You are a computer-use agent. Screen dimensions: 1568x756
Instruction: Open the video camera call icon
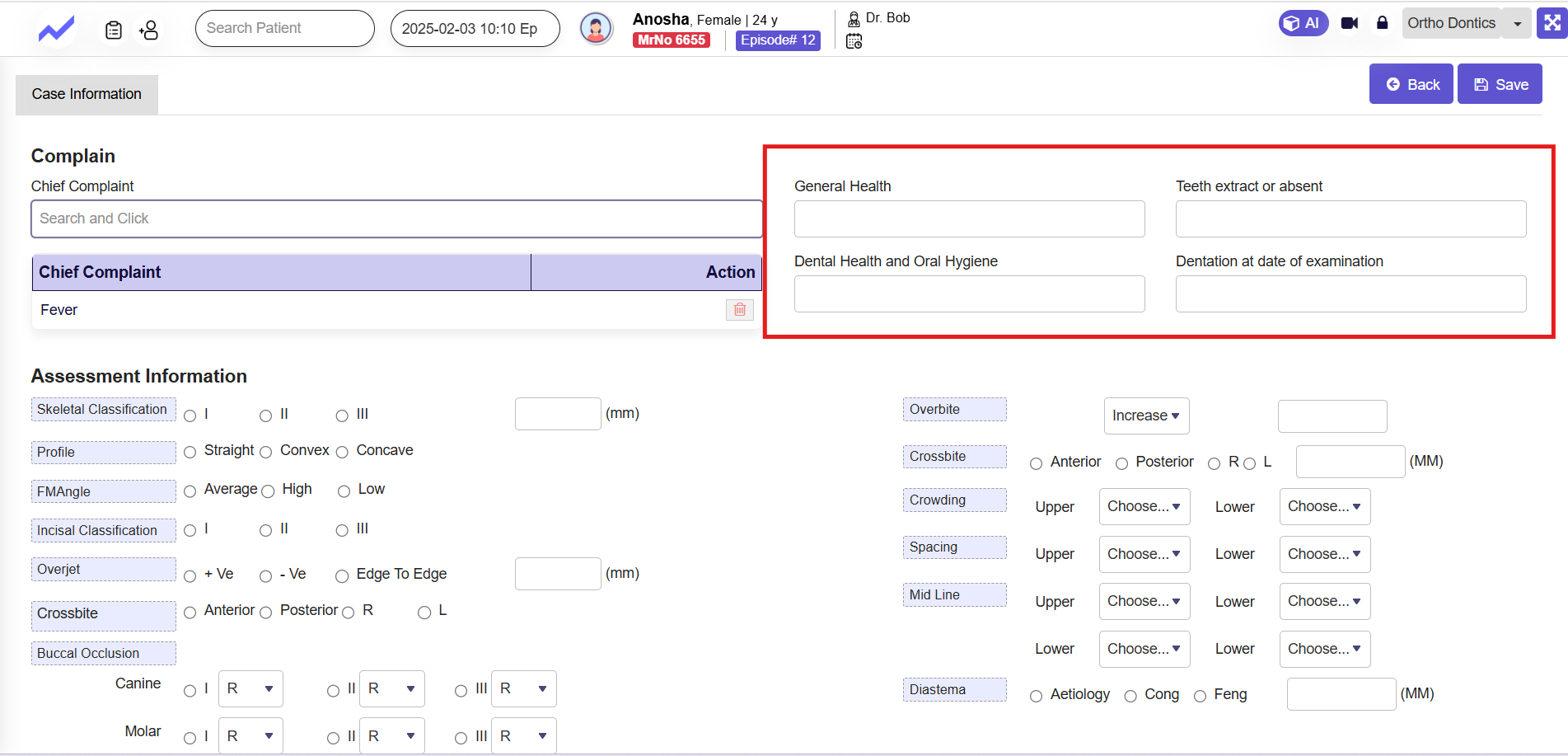tap(1350, 23)
